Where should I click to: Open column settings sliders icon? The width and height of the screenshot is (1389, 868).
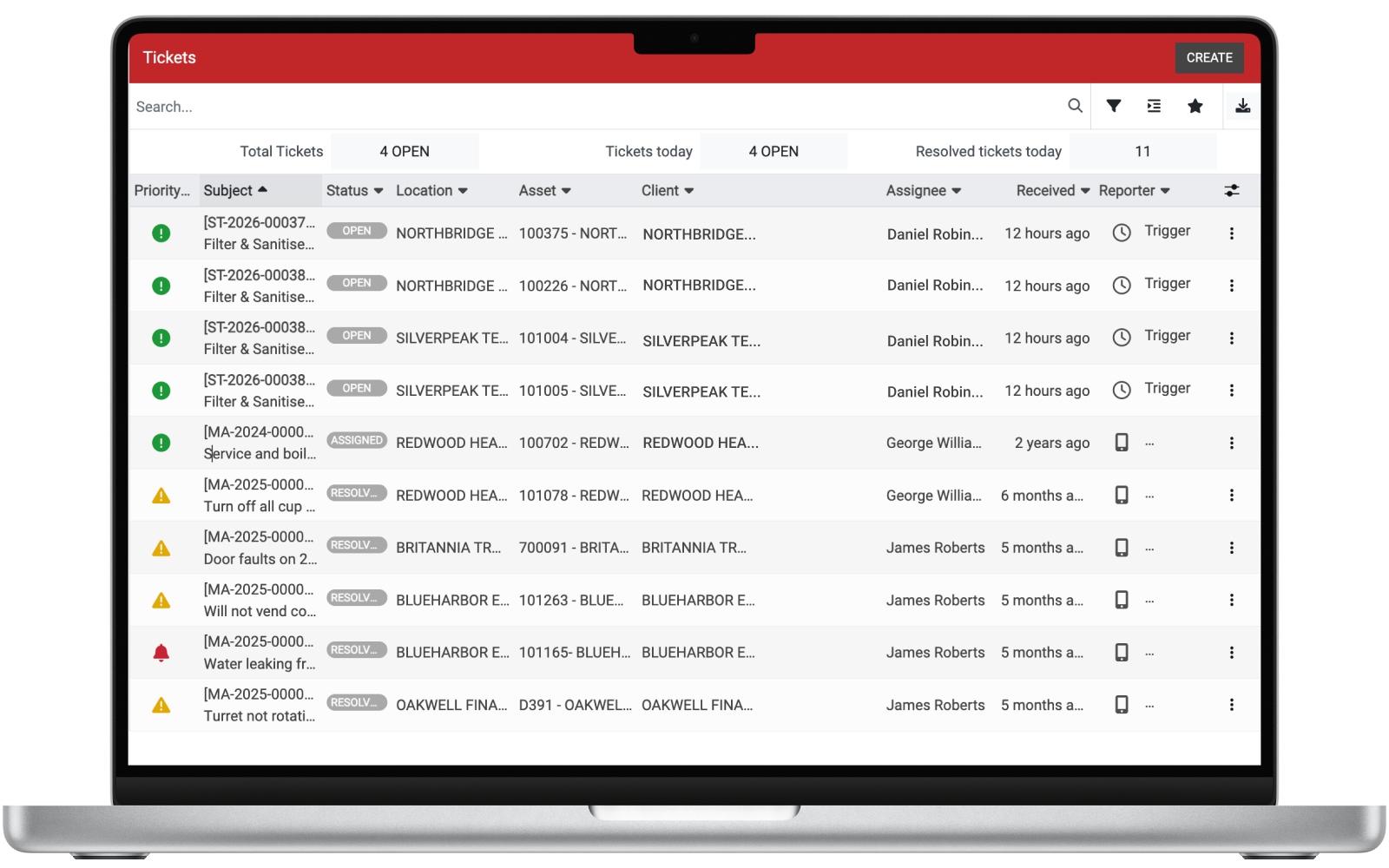click(x=1232, y=190)
